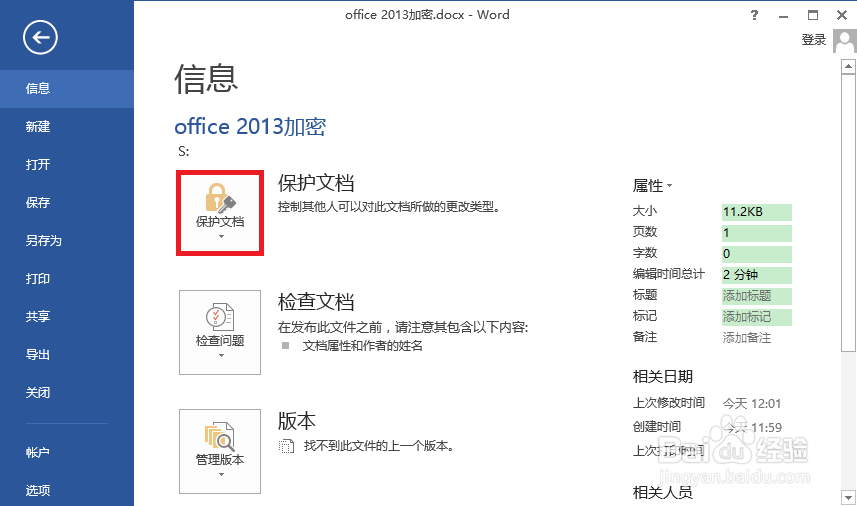This screenshot has height=506, width=857.
Task: Click the 大小 property label
Action: [644, 211]
